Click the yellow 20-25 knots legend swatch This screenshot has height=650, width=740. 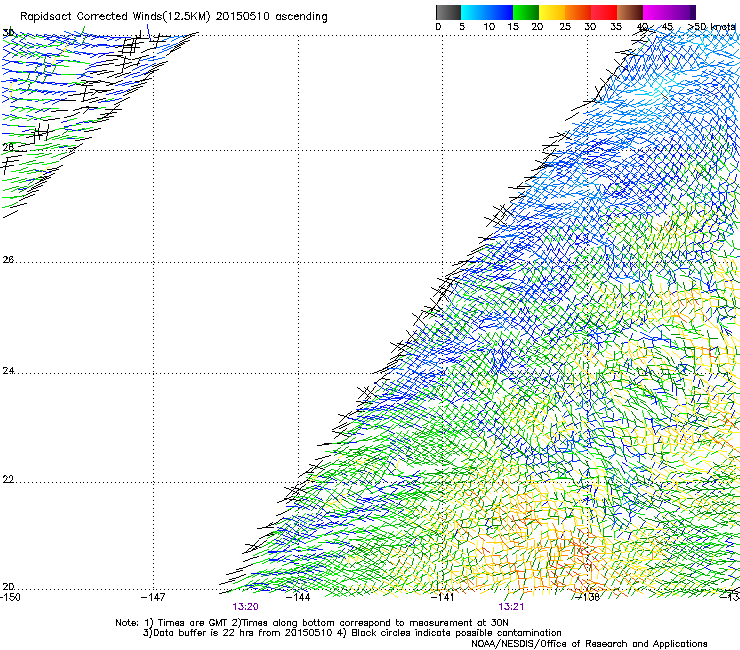coord(552,12)
